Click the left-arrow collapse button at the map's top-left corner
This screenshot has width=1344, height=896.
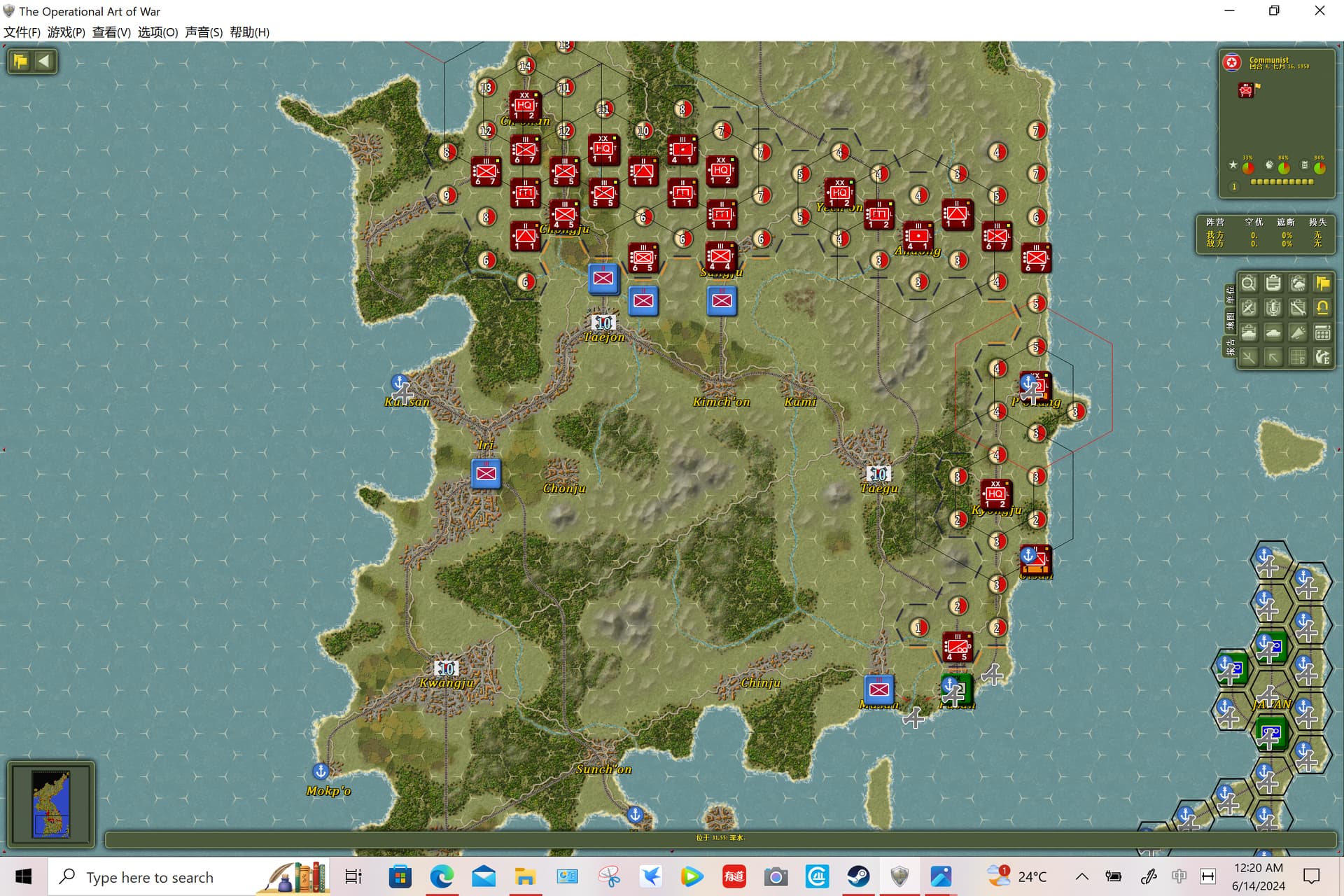43,61
